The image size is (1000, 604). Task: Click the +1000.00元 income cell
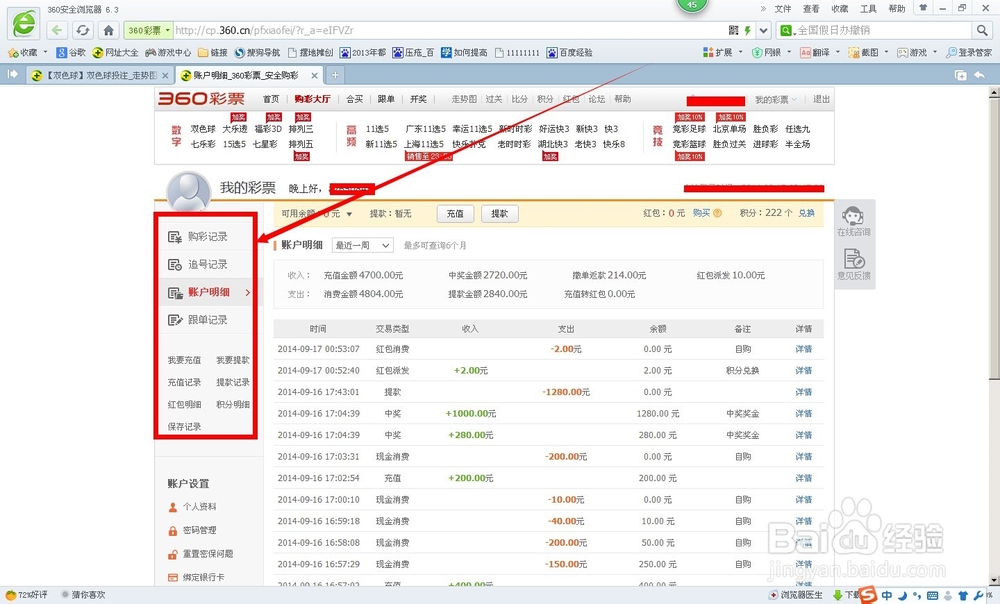(470, 413)
